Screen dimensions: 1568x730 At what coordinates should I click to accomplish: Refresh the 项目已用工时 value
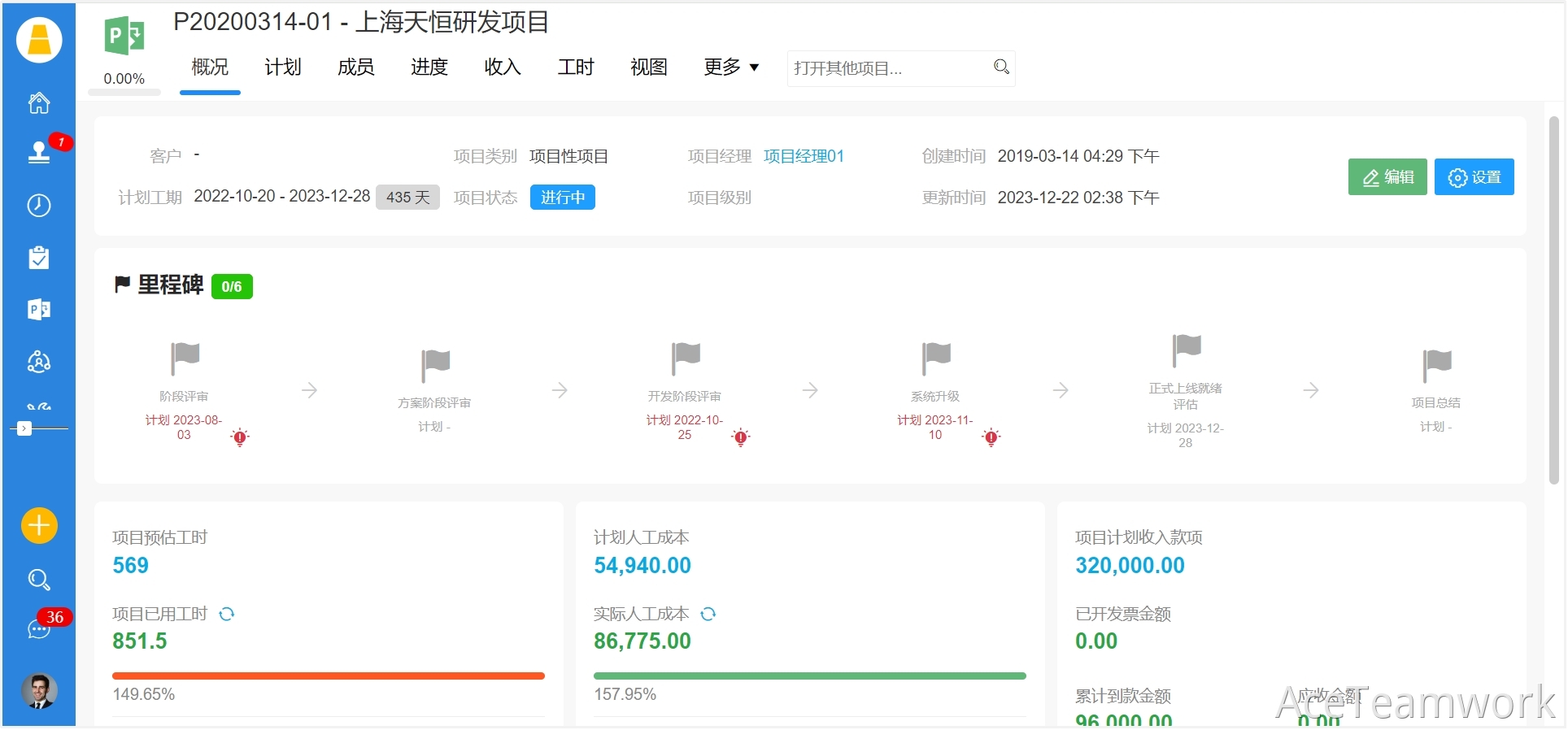click(x=227, y=615)
